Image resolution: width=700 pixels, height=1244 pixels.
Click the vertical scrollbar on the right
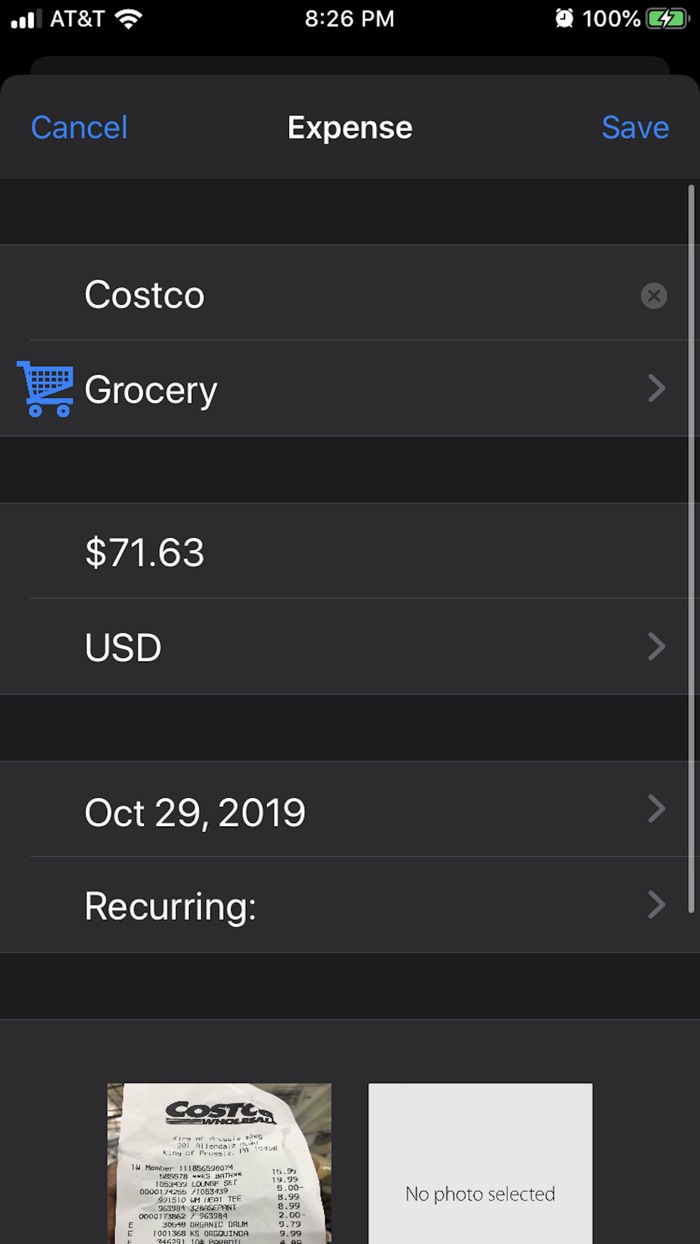point(691,548)
